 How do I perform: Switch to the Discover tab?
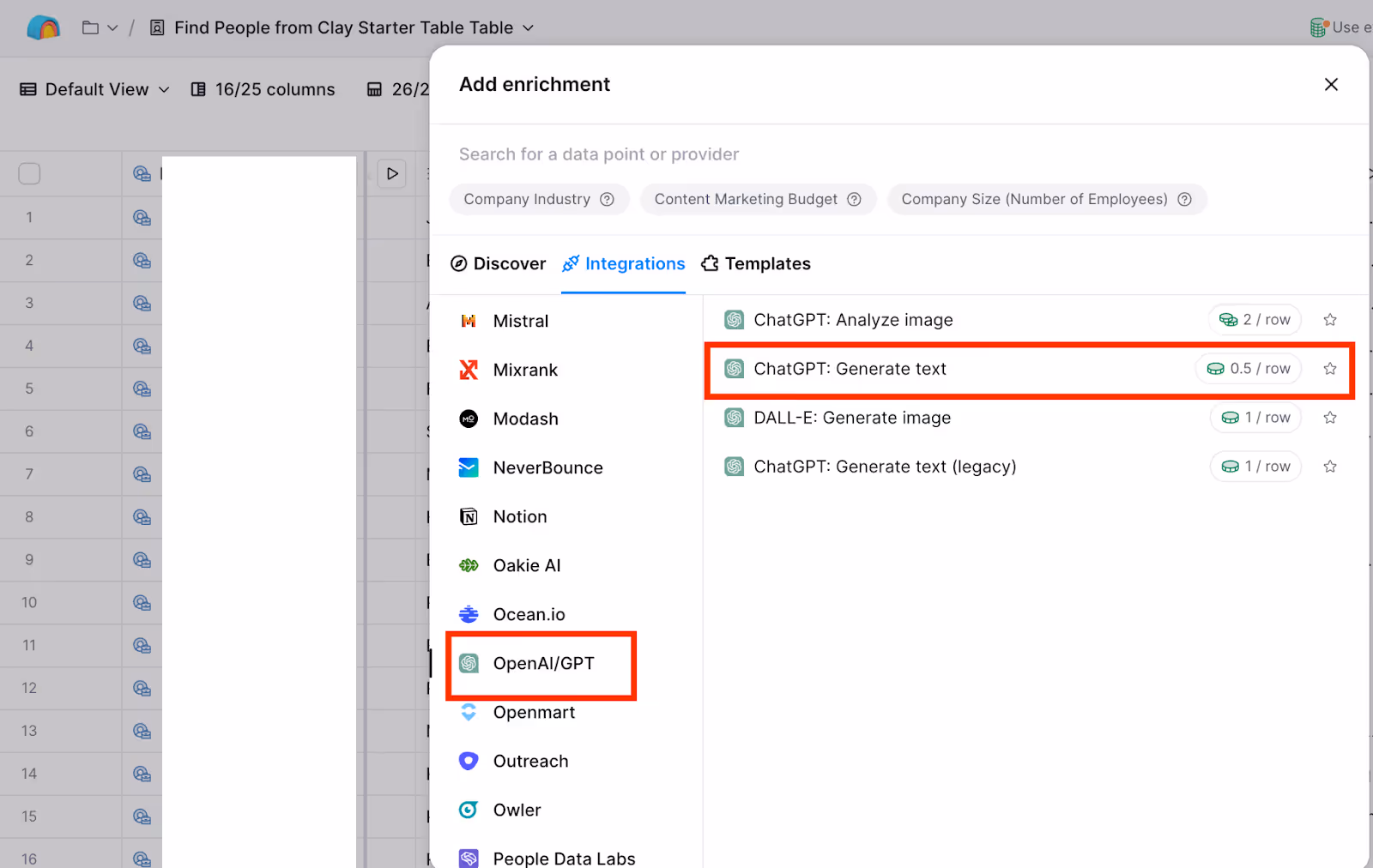[x=498, y=263]
